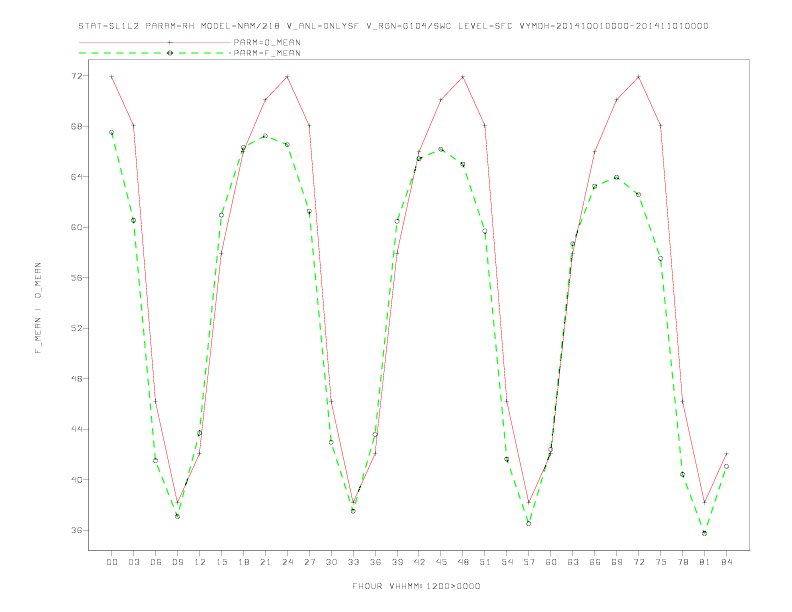Click the F_MEAN circle marker at hour 69
The width and height of the screenshot is (792, 612).
[x=617, y=177]
